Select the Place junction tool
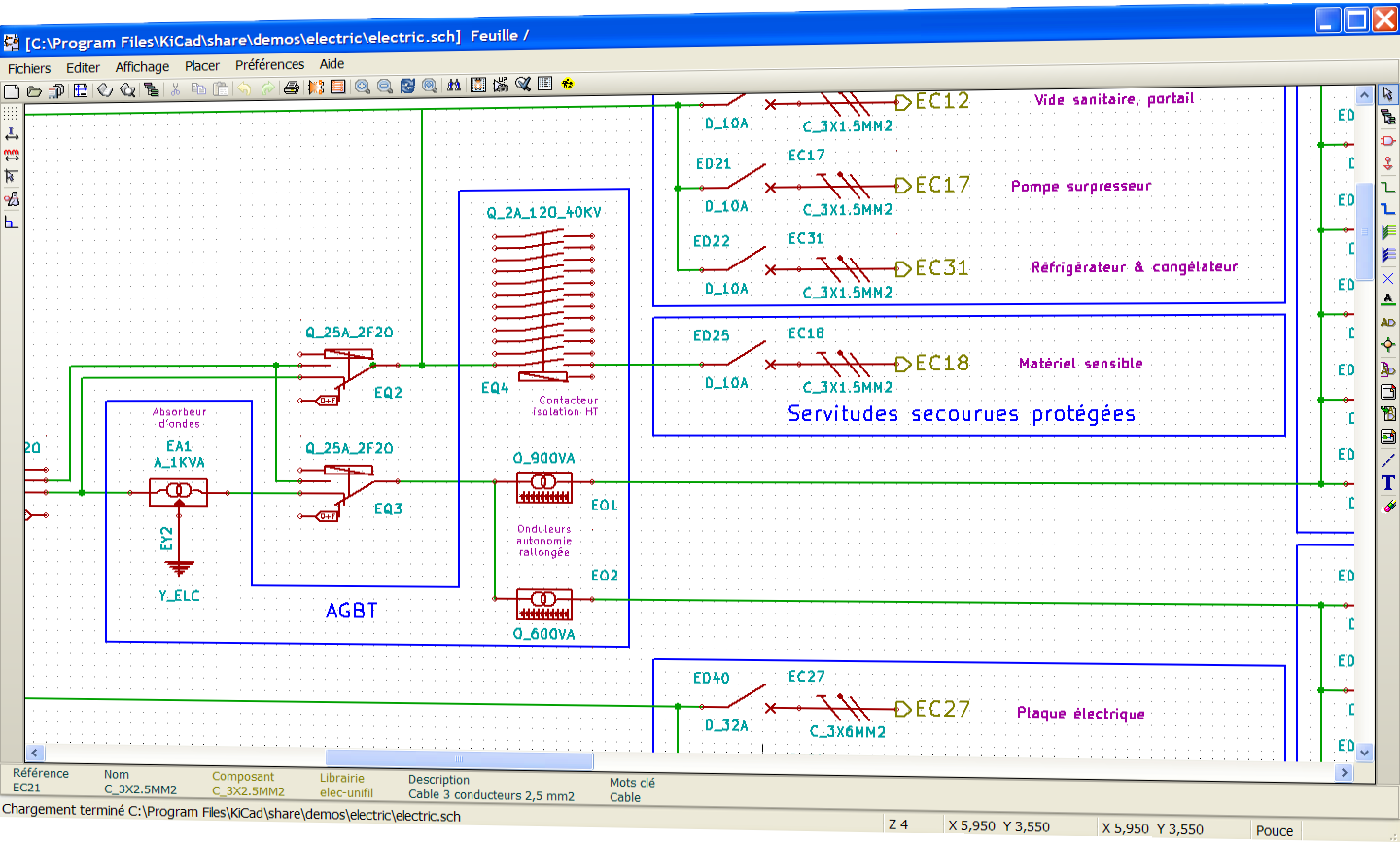 click(1388, 345)
